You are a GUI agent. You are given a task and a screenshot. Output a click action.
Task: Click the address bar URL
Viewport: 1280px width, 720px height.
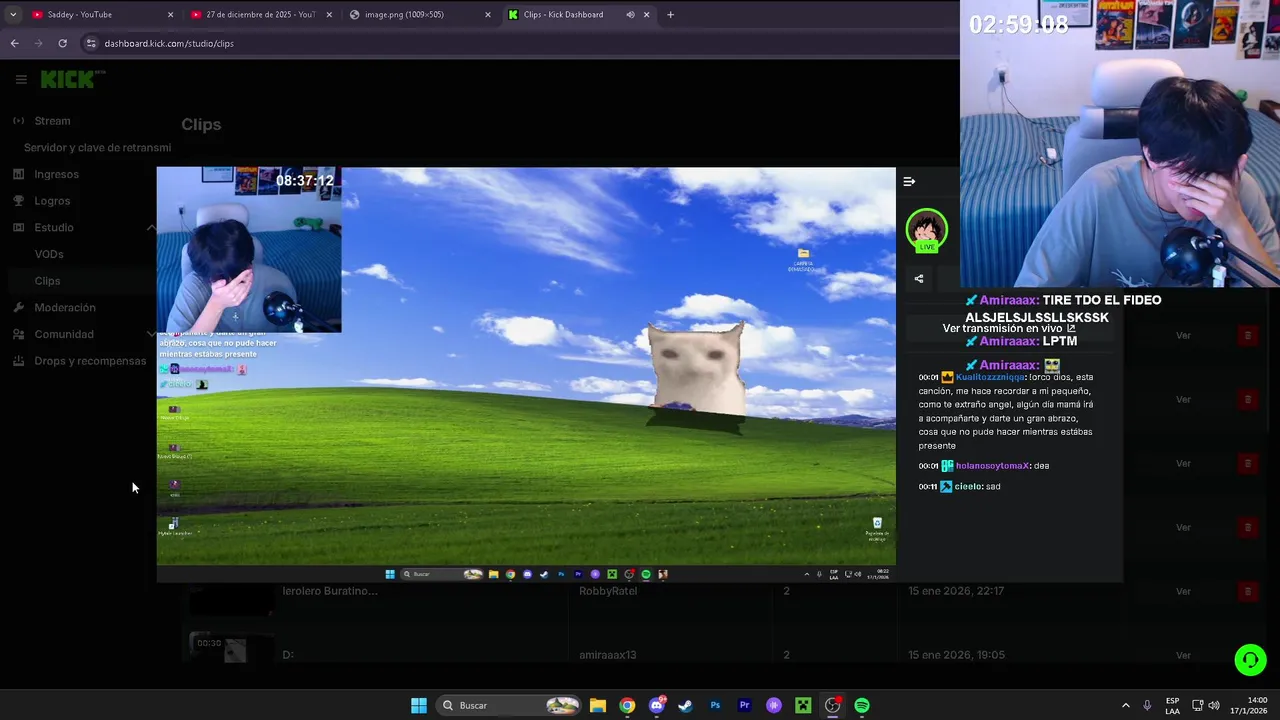(169, 43)
